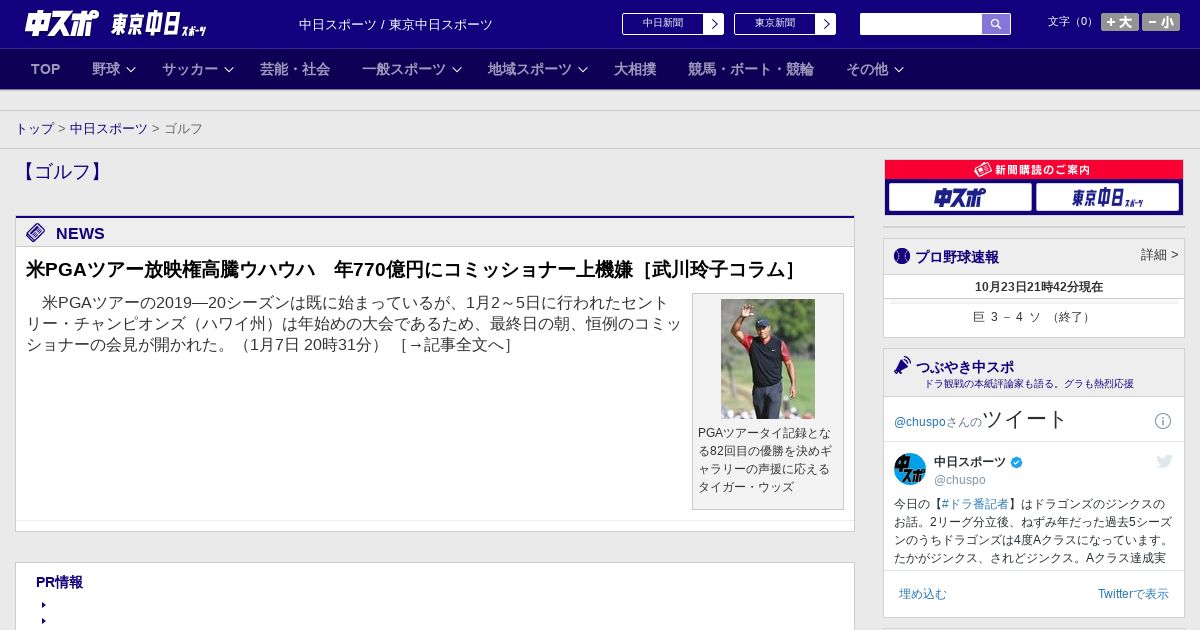
Task: Click the PR情報 heading
Action: coord(59,582)
